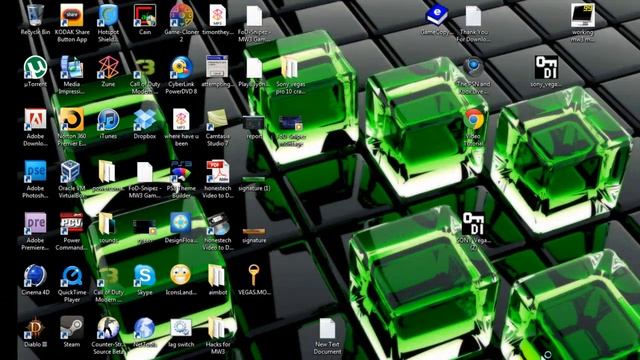This screenshot has height=360, width=640.
Task: Open Steam
Action: [x=72, y=328]
